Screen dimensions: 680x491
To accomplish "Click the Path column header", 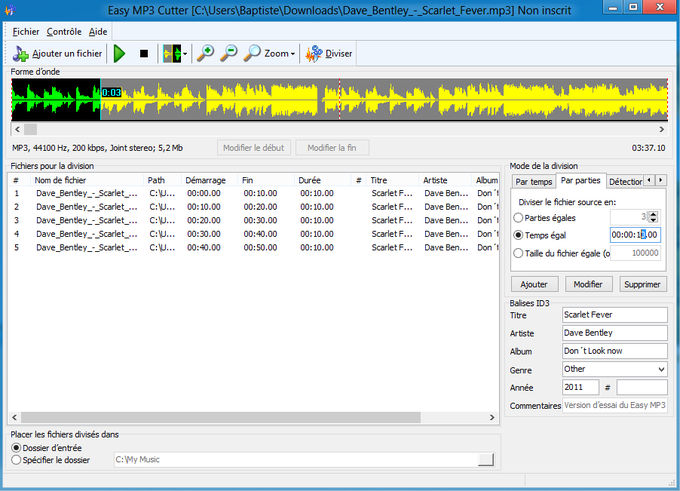I will tap(163, 180).
